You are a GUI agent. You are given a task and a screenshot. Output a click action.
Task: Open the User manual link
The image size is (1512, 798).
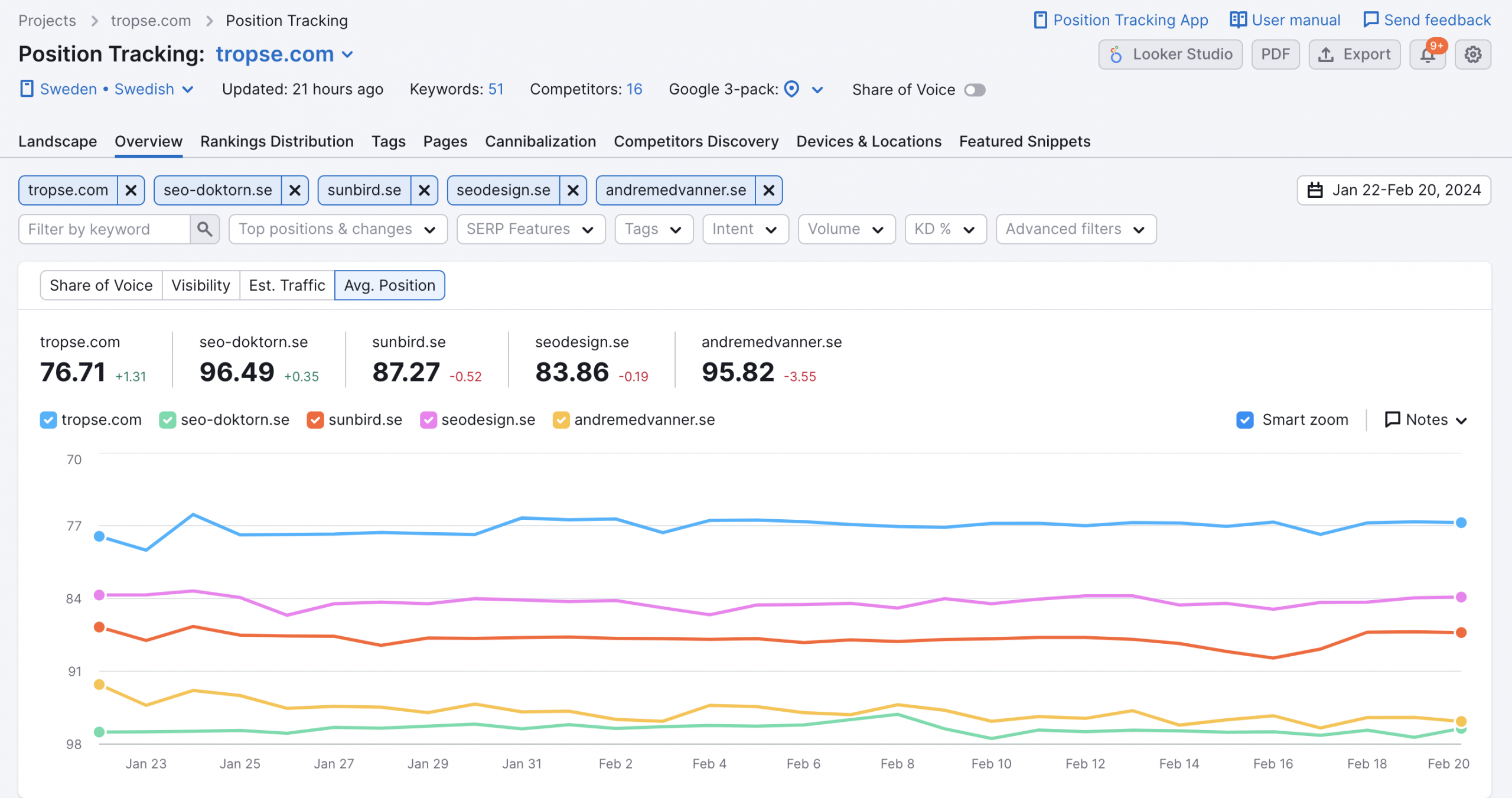pyautogui.click(x=1285, y=20)
